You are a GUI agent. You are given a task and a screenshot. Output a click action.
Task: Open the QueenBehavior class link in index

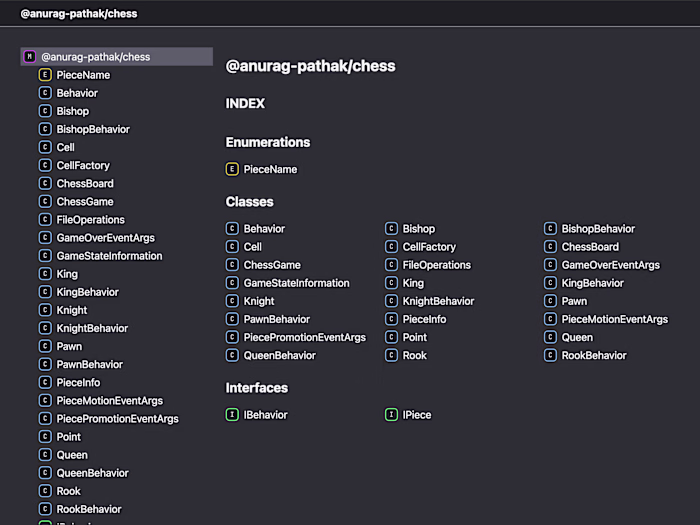point(279,355)
